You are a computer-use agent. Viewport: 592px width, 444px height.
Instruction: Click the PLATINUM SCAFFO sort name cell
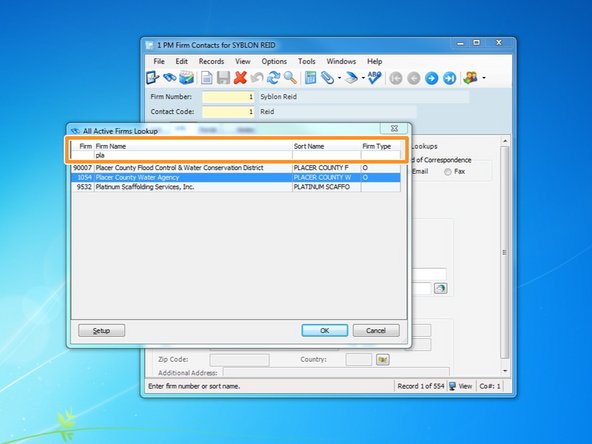(x=326, y=187)
